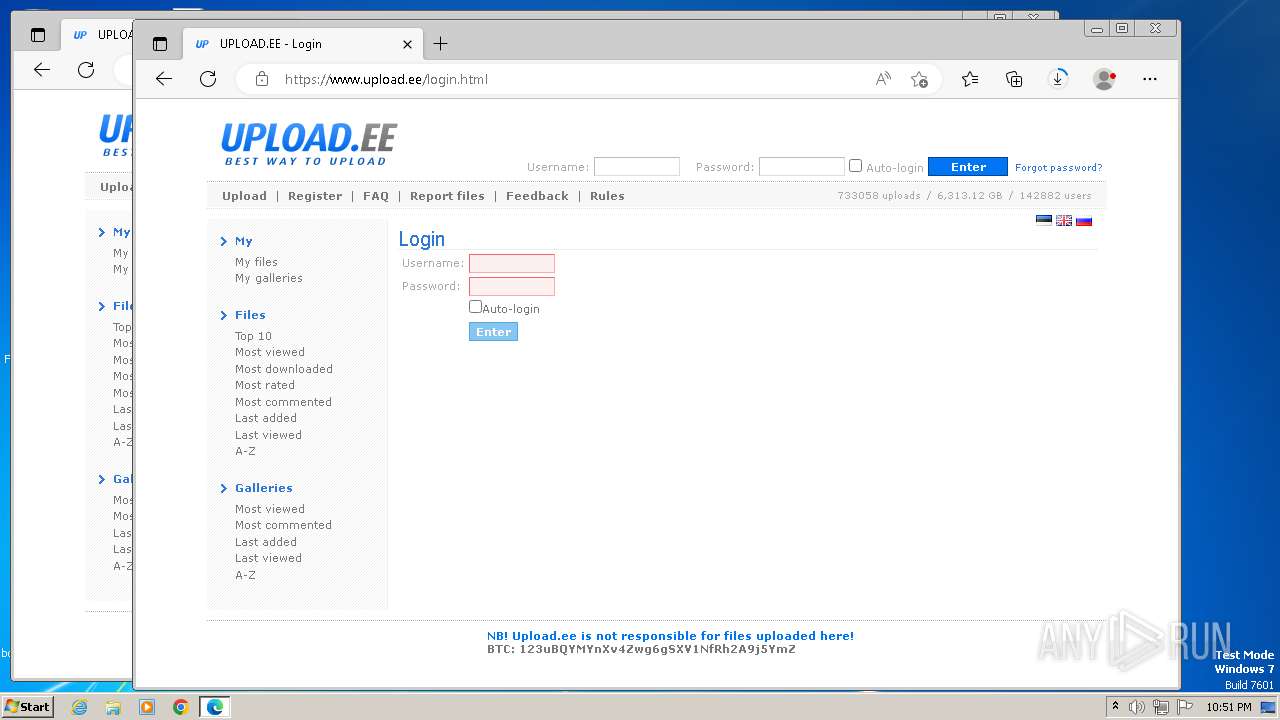Screen dimensions: 1280x720
Task: Open Files Last added link
Action: click(x=266, y=418)
